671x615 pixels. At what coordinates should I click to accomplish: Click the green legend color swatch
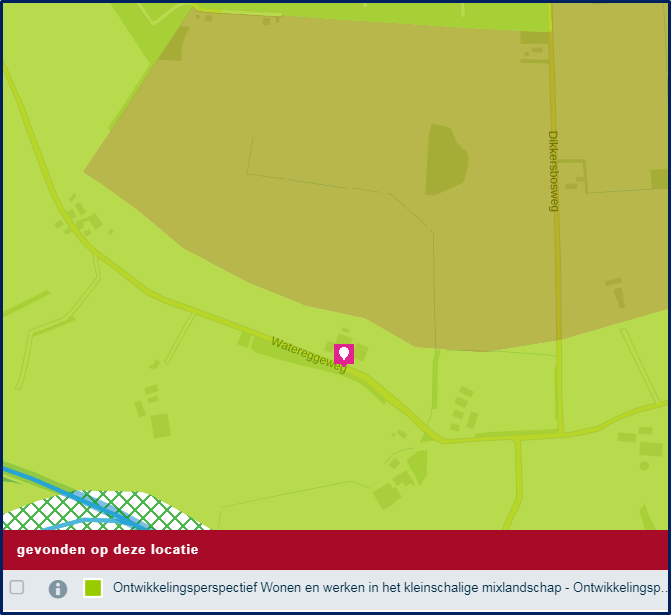pyautogui.click(x=93, y=588)
